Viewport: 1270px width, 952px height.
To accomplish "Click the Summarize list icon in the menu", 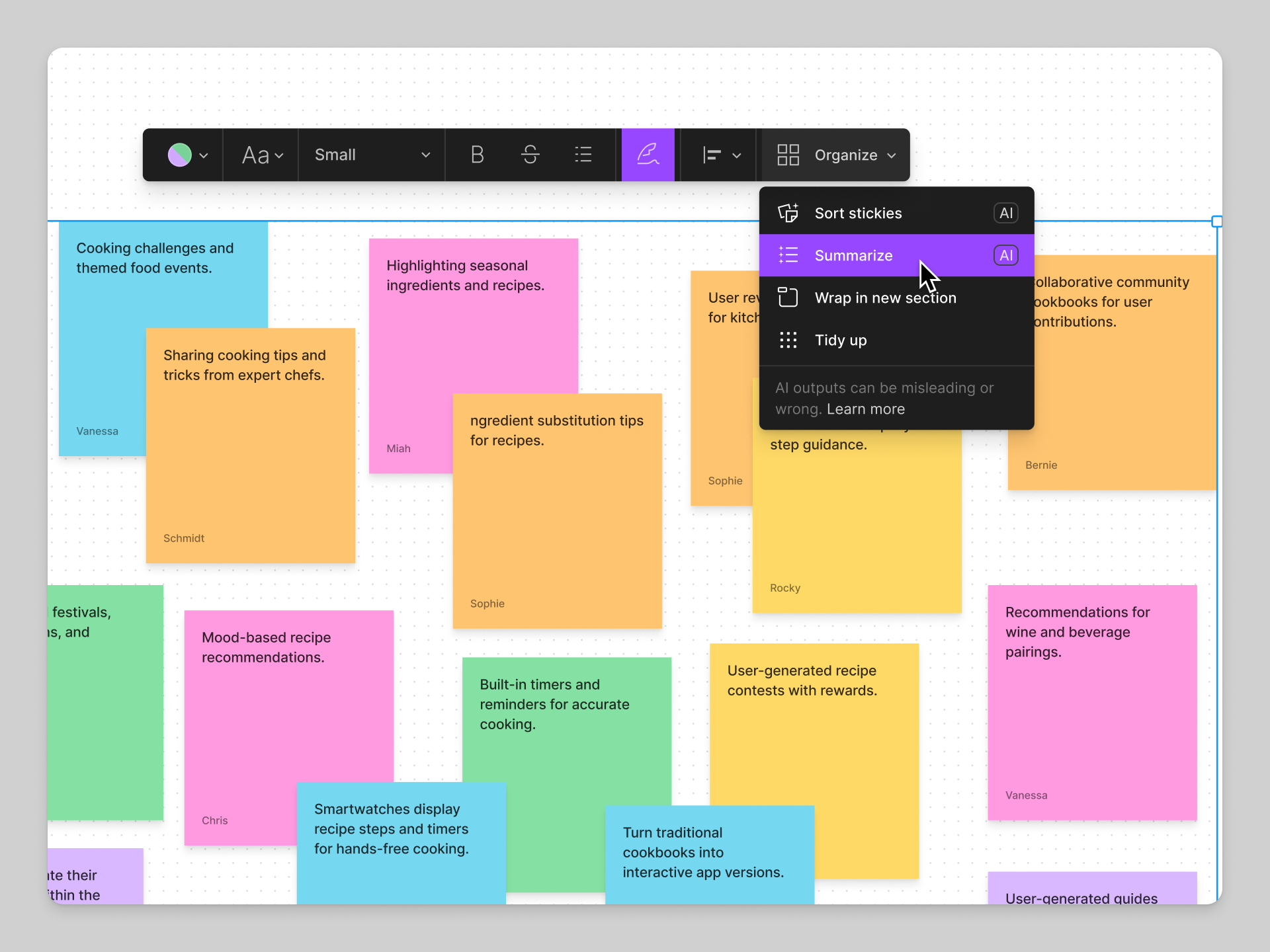I will pyautogui.click(x=788, y=255).
